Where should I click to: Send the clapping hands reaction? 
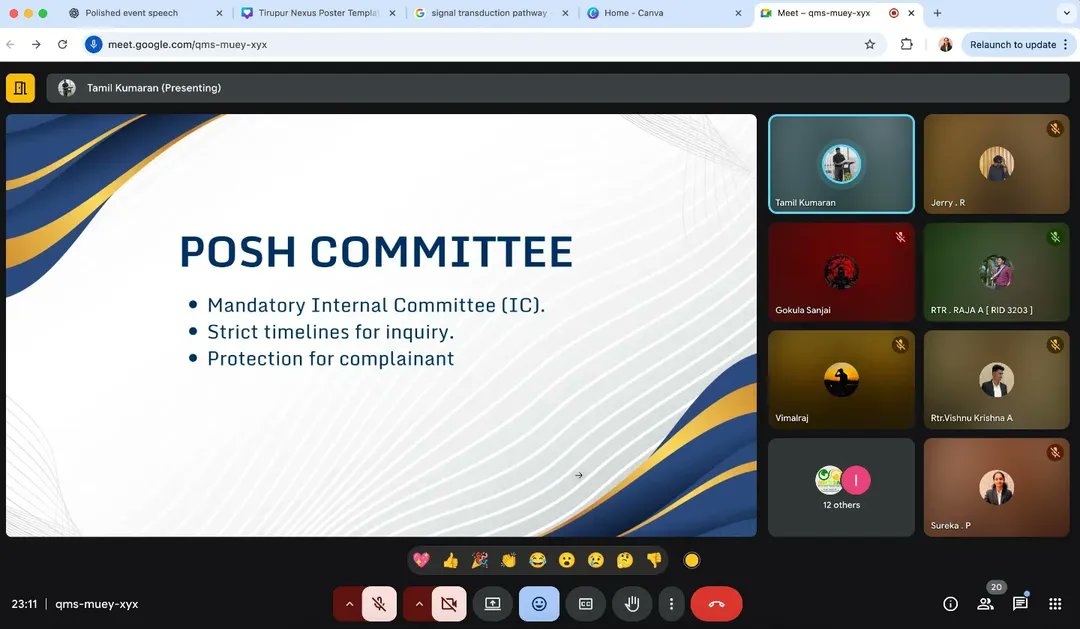[x=508, y=560]
